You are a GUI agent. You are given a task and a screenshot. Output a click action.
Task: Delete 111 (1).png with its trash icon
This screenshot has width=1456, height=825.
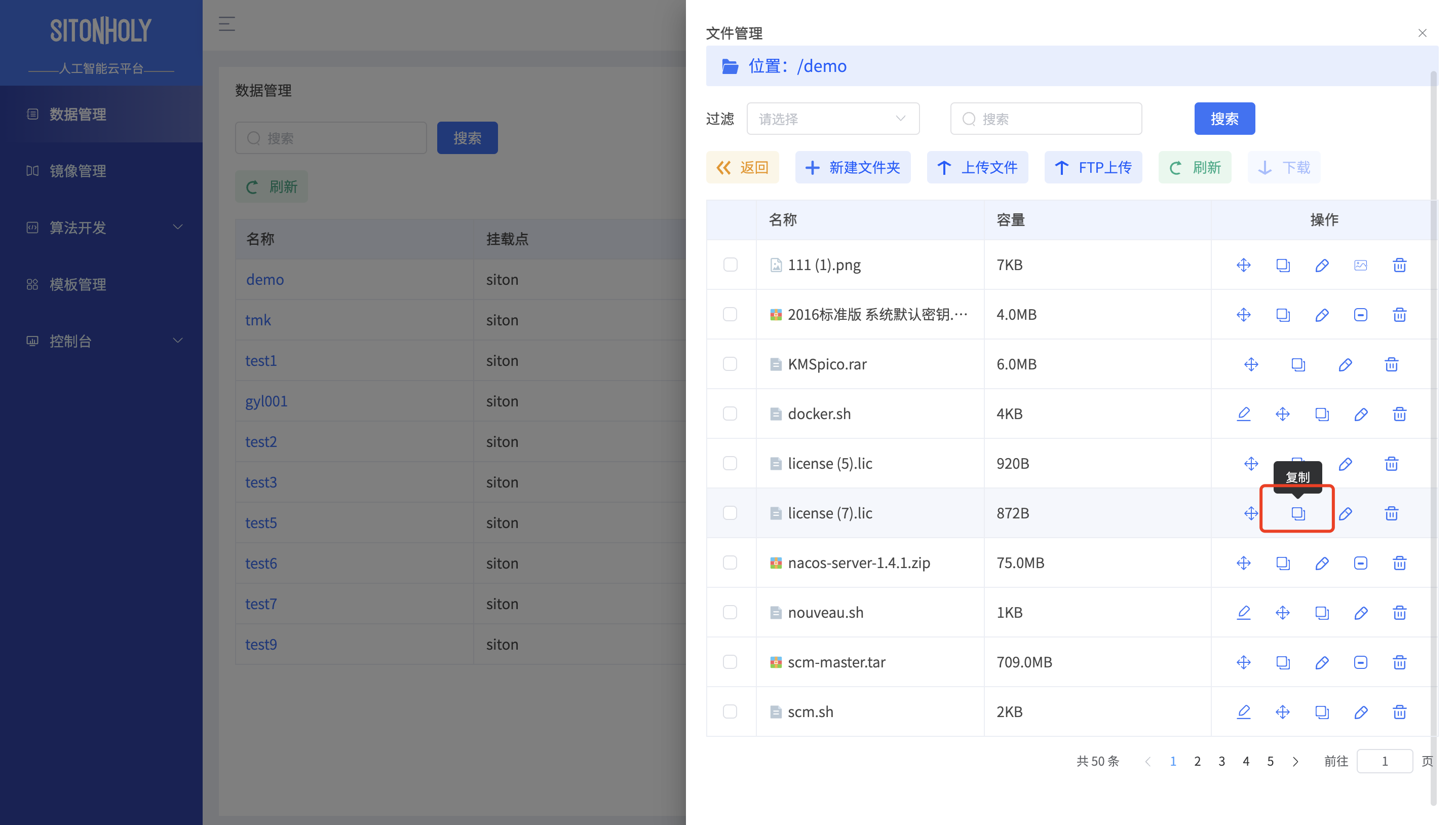click(1399, 265)
